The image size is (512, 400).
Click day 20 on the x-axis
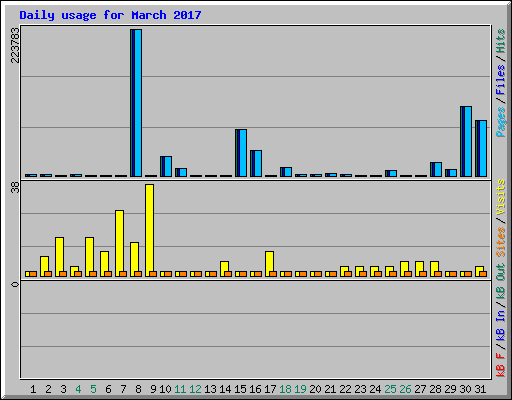(x=315, y=389)
